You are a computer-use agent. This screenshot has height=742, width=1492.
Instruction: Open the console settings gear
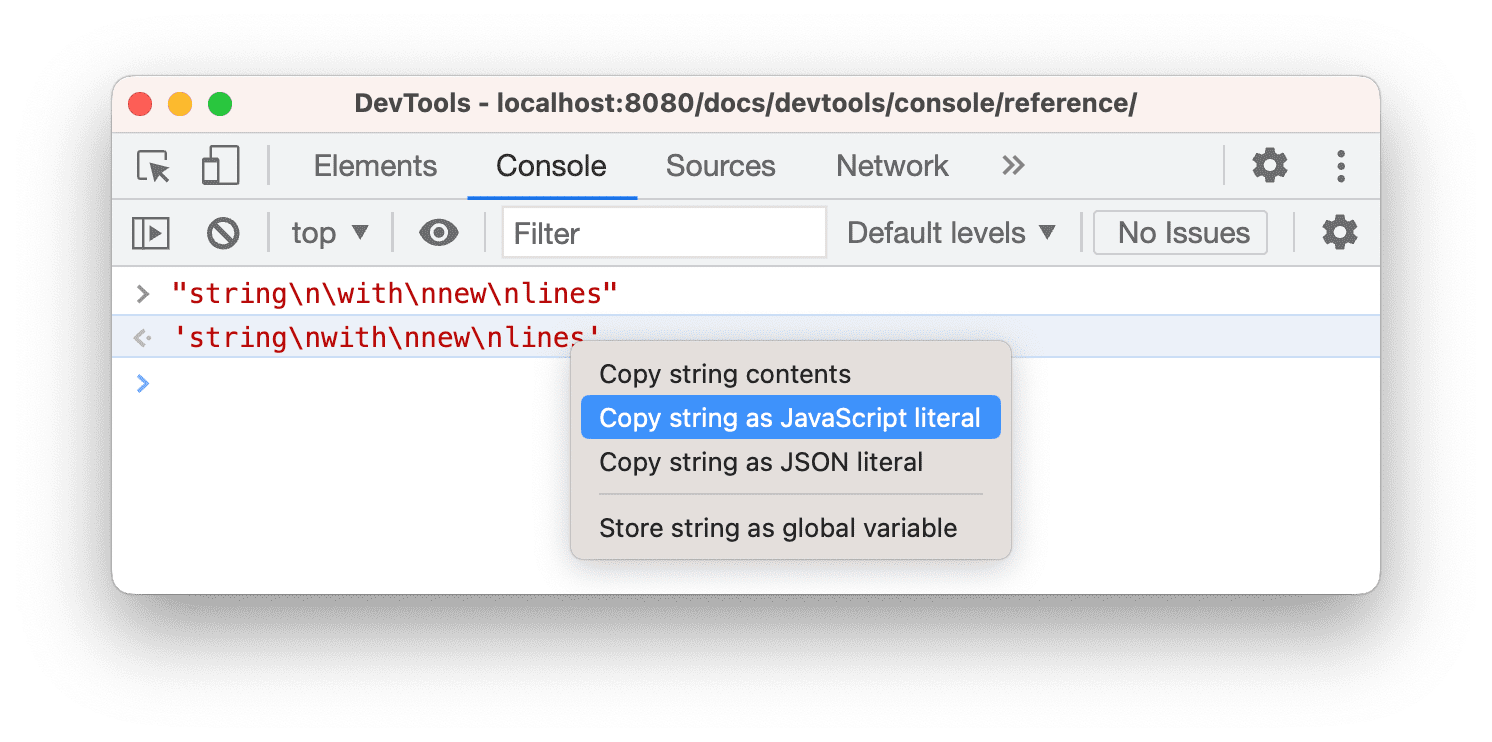1339,232
